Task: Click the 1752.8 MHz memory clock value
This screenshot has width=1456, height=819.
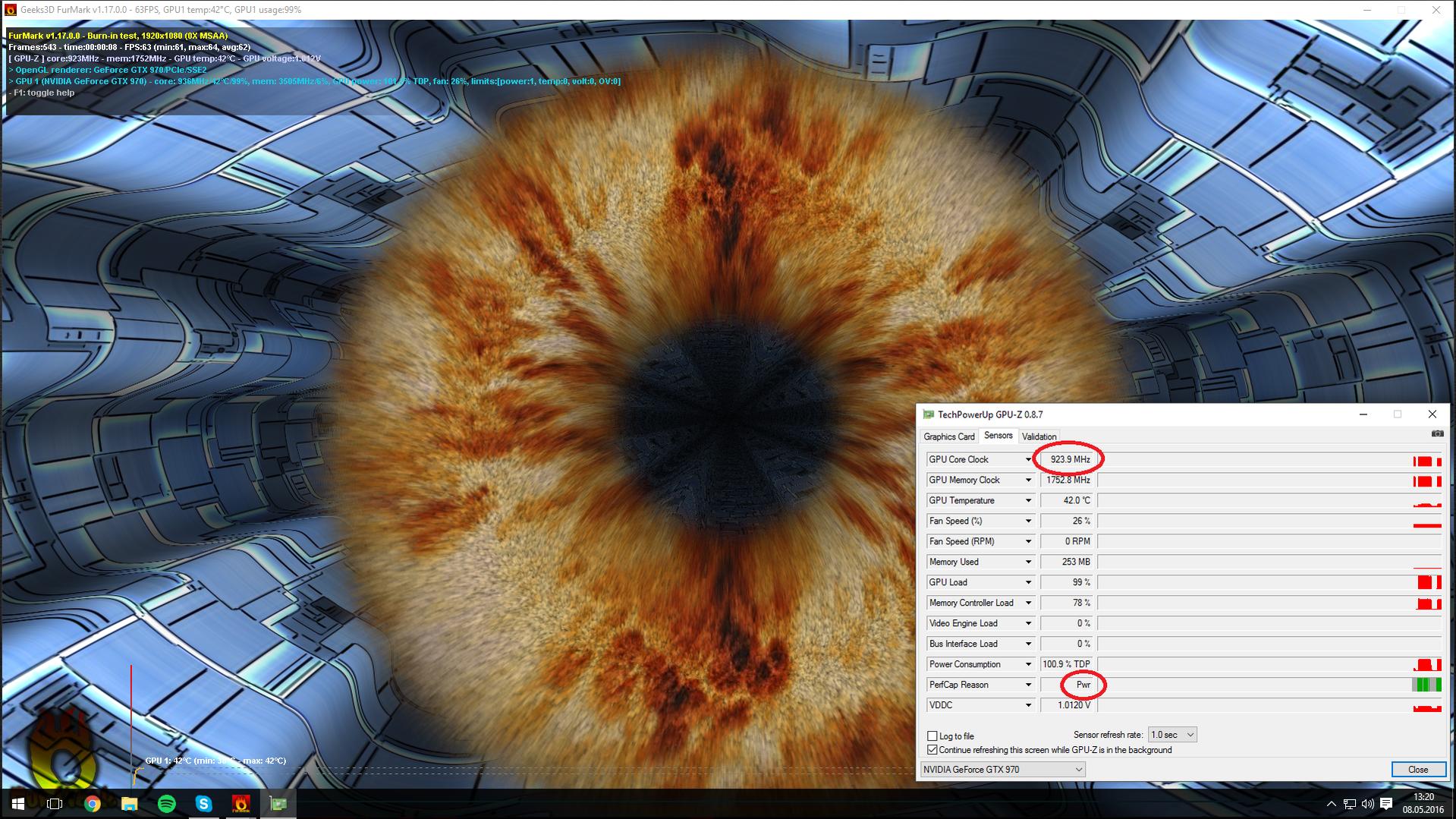Action: point(1067,480)
